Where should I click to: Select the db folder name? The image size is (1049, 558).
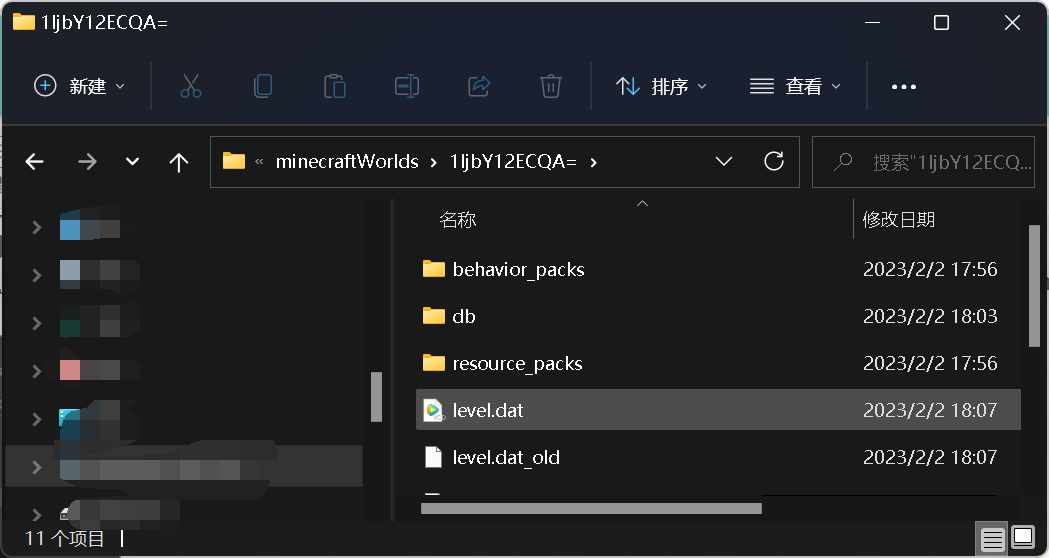(x=464, y=316)
